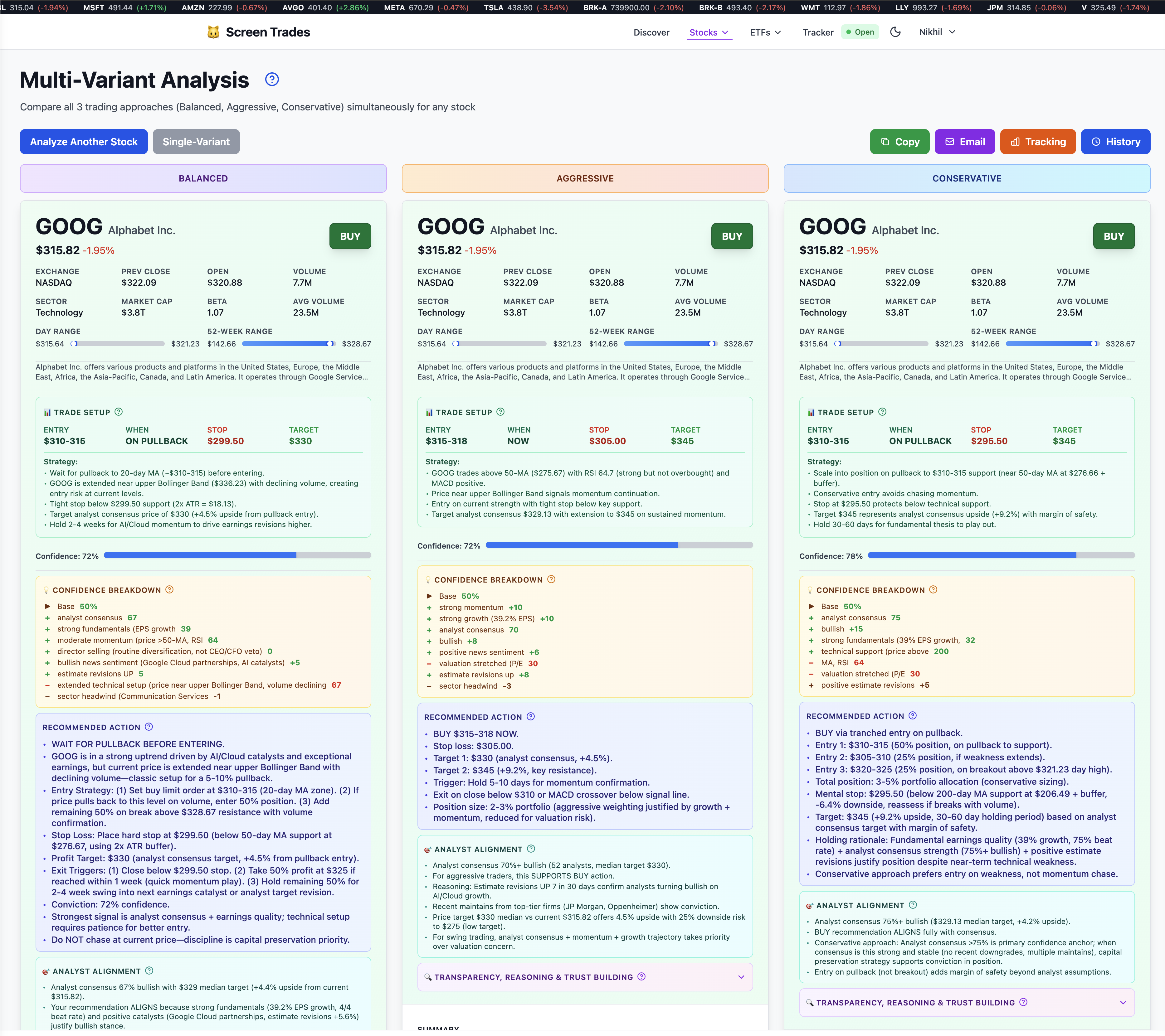Screen dimensions: 1165x1036
Task: Click GOOG ticker title in Balanced card
Action: pyautogui.click(x=69, y=227)
